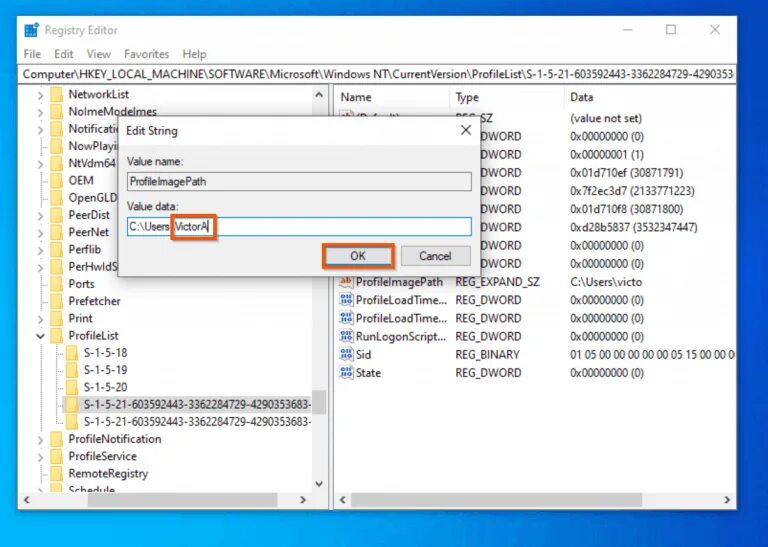Viewport: 768px width, 547px height.
Task: Click the registry path address bar
Action: 377,74
